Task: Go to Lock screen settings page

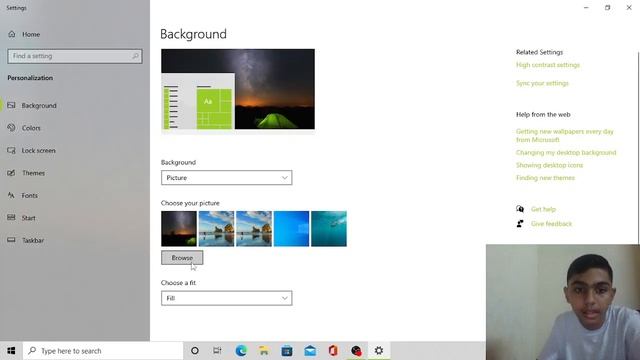Action: point(38,150)
